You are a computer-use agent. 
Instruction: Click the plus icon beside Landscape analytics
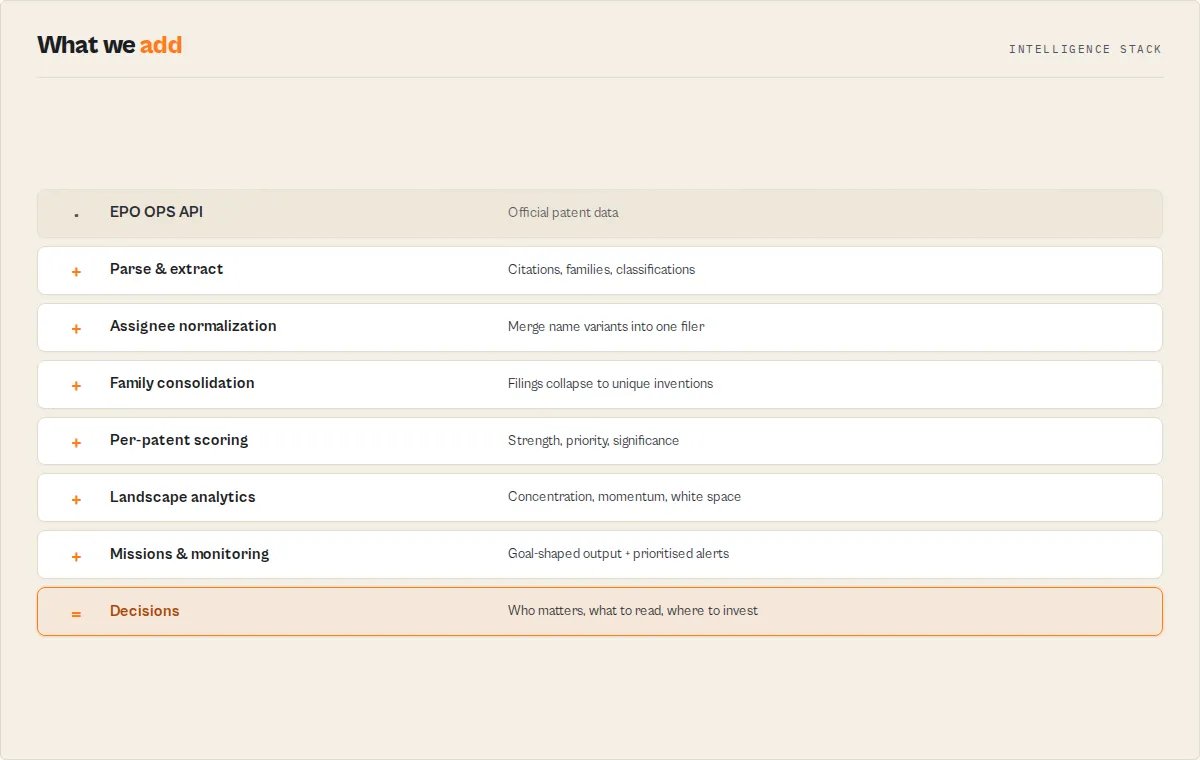pos(76,499)
